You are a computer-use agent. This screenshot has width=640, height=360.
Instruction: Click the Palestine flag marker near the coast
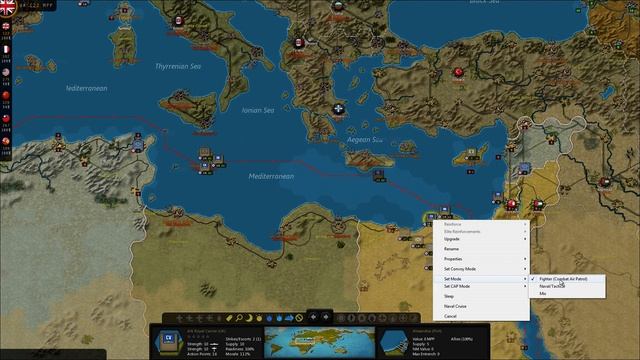tap(511, 204)
